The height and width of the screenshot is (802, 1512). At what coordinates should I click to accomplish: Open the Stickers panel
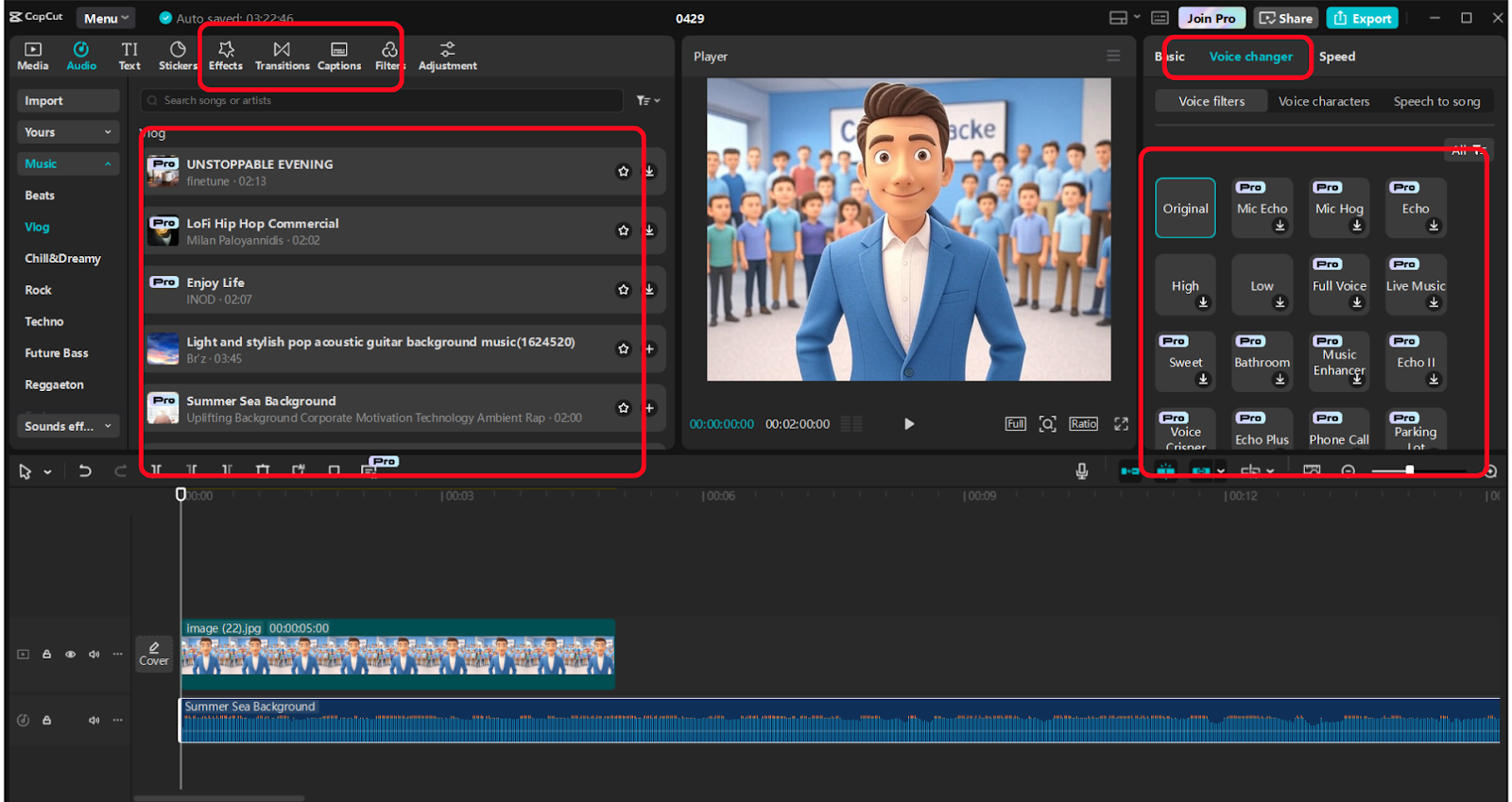click(x=178, y=57)
